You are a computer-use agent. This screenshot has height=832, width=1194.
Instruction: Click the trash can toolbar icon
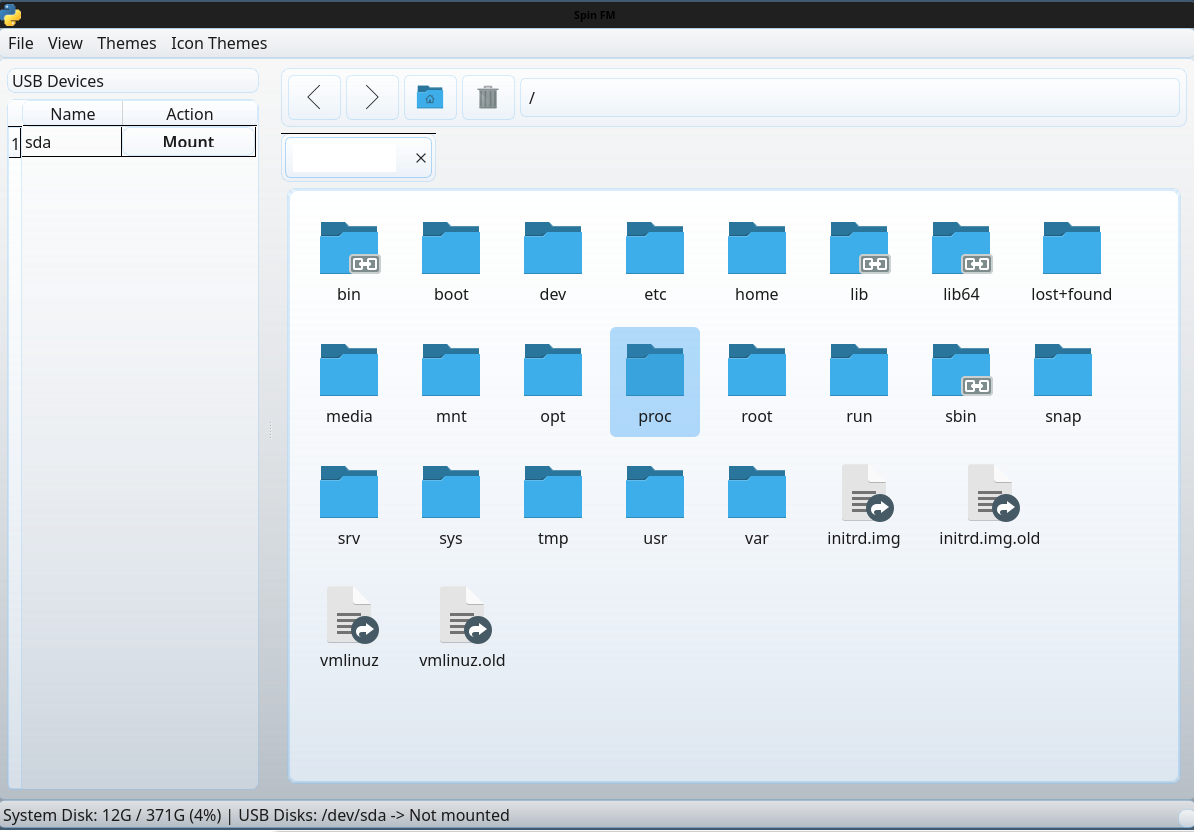point(488,97)
